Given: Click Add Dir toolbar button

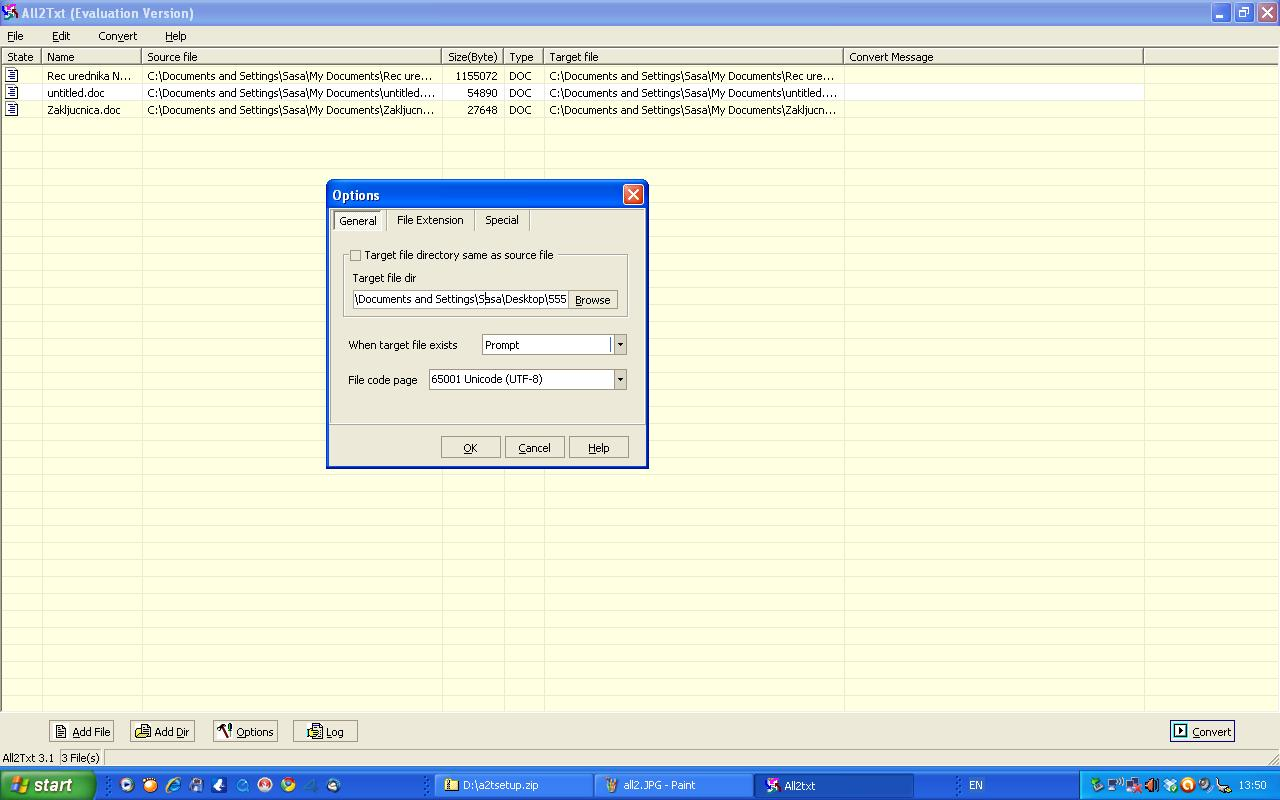Looking at the screenshot, I should tap(163, 732).
